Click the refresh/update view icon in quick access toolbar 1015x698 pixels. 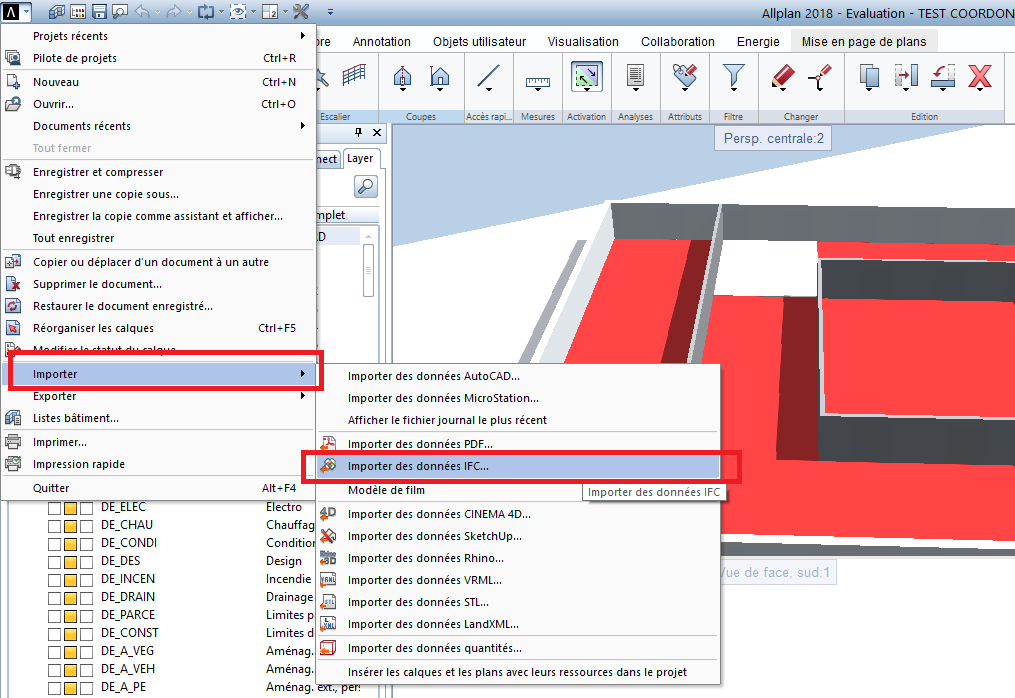pyautogui.click(x=206, y=11)
